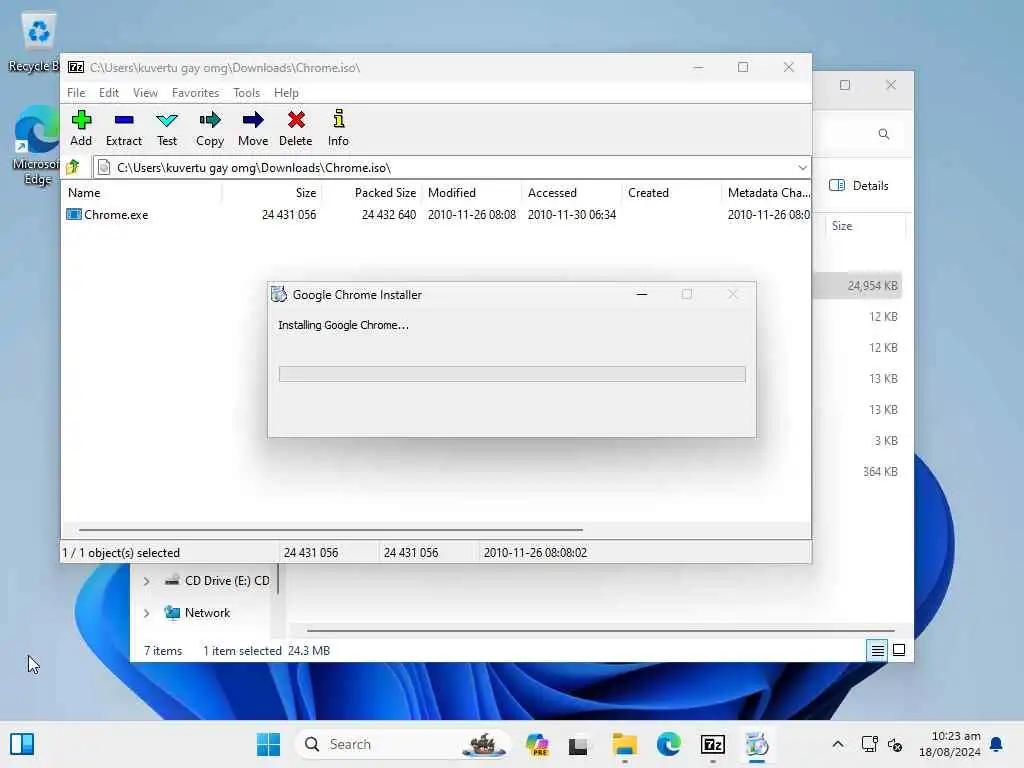Expand the Network tree node
The height and width of the screenshot is (768, 1024).
(146, 613)
